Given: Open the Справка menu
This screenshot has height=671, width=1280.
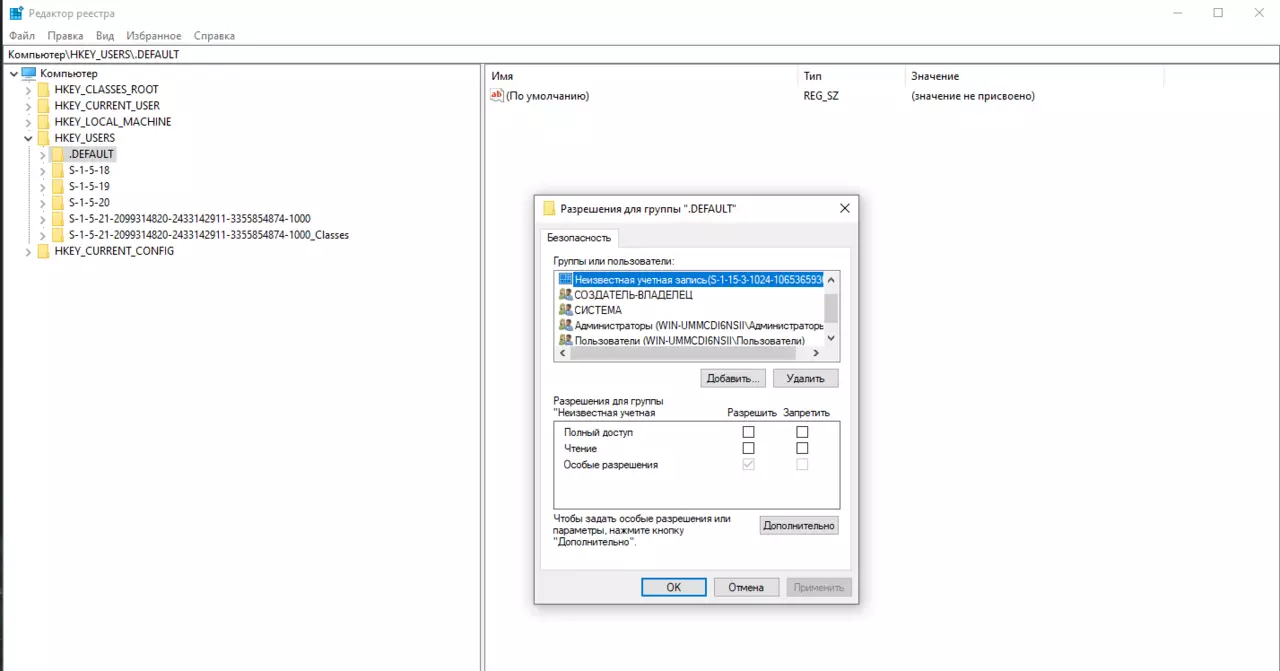Looking at the screenshot, I should (214, 35).
